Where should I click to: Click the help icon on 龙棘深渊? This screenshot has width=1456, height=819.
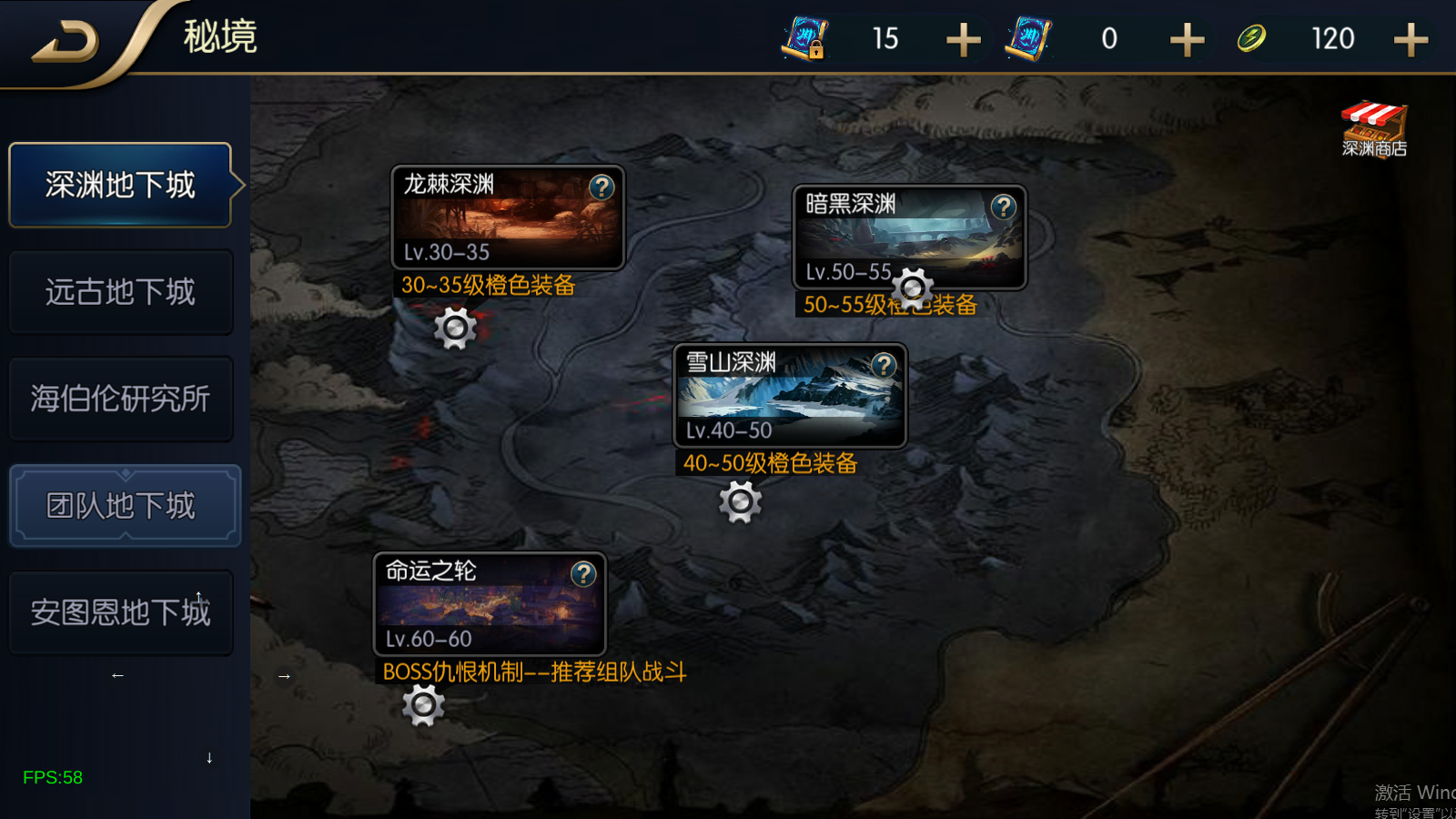coord(602,187)
